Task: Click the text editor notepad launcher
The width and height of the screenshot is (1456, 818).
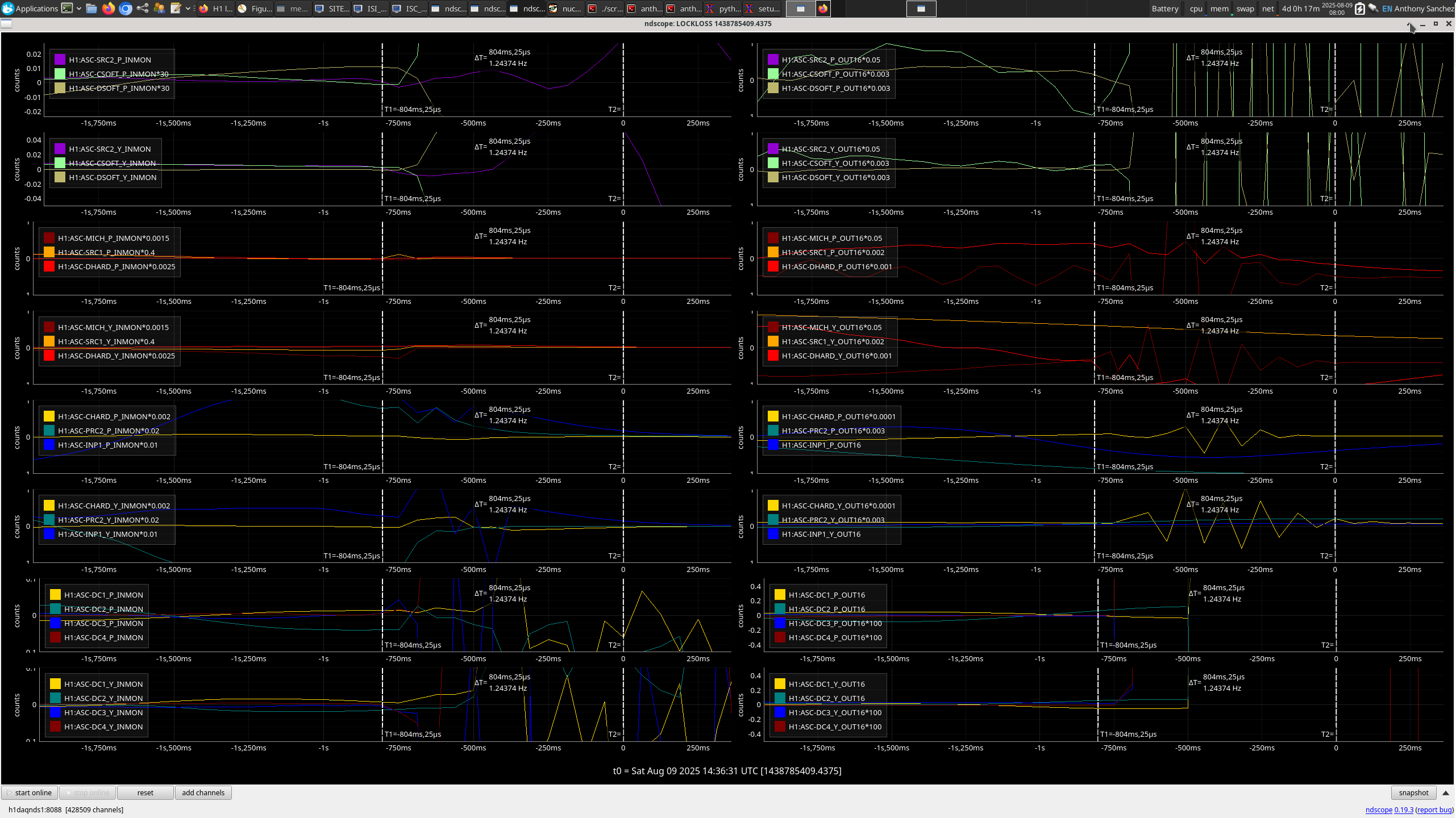Action: (176, 9)
